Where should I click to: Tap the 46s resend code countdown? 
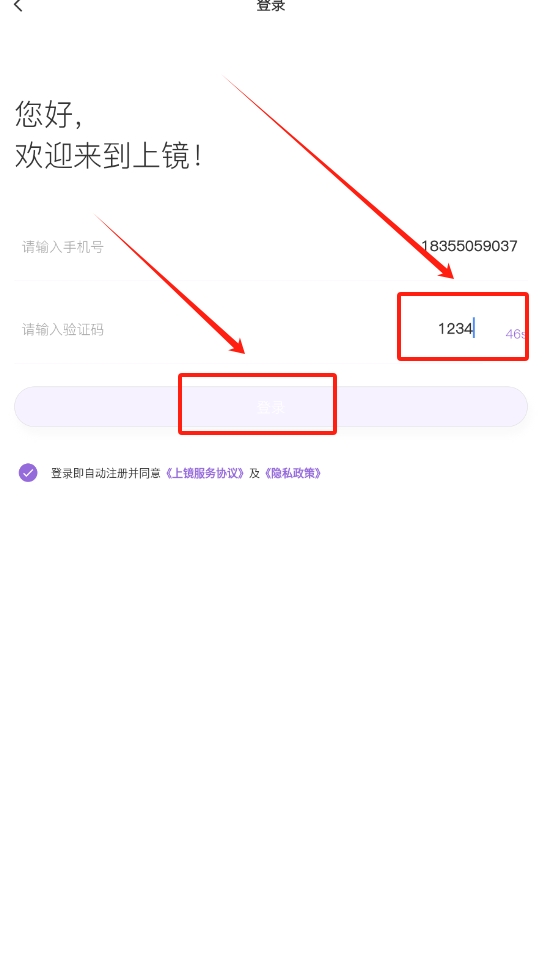point(516,334)
